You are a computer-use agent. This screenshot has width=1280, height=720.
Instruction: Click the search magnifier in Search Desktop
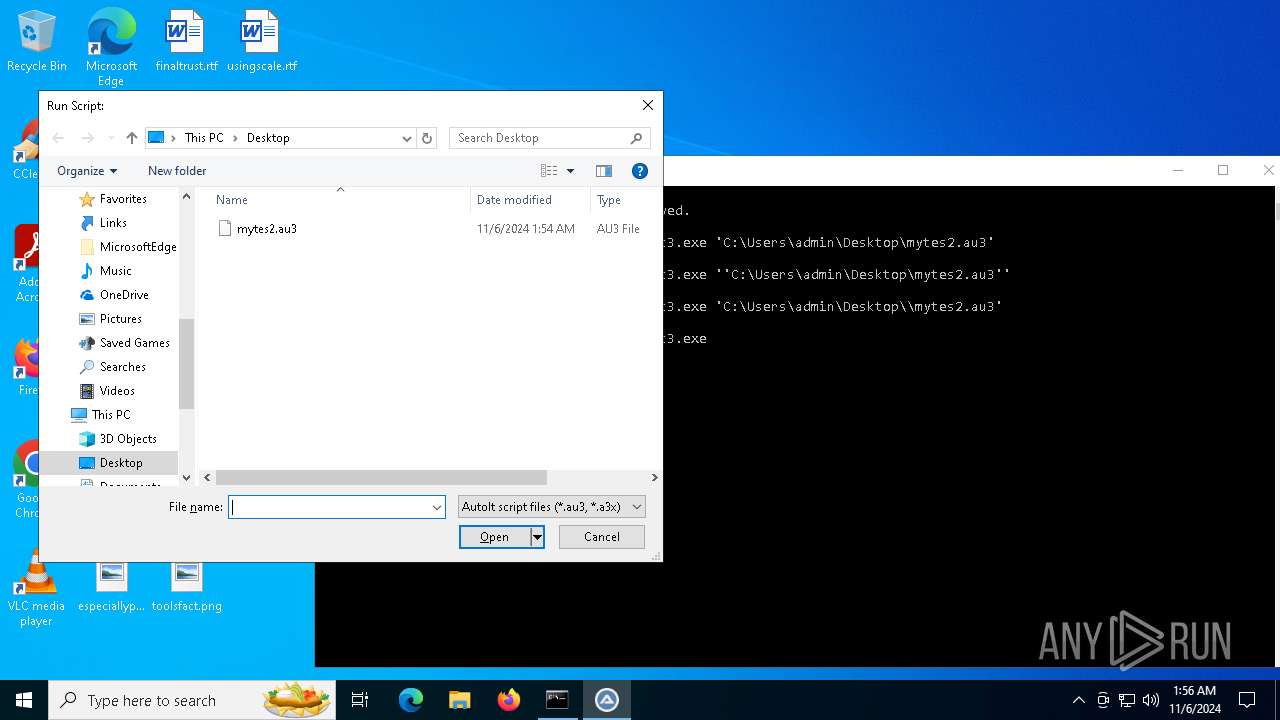(x=636, y=138)
